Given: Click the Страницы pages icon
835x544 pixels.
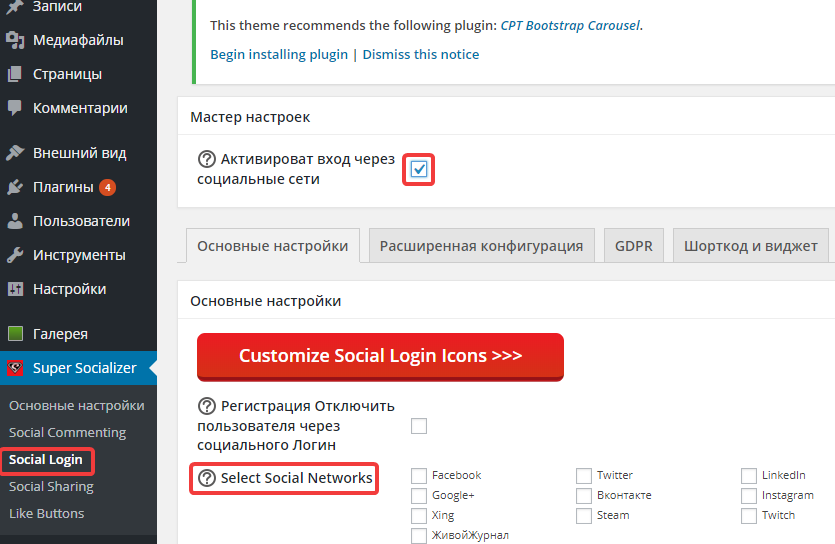Looking at the screenshot, I should (x=15, y=74).
